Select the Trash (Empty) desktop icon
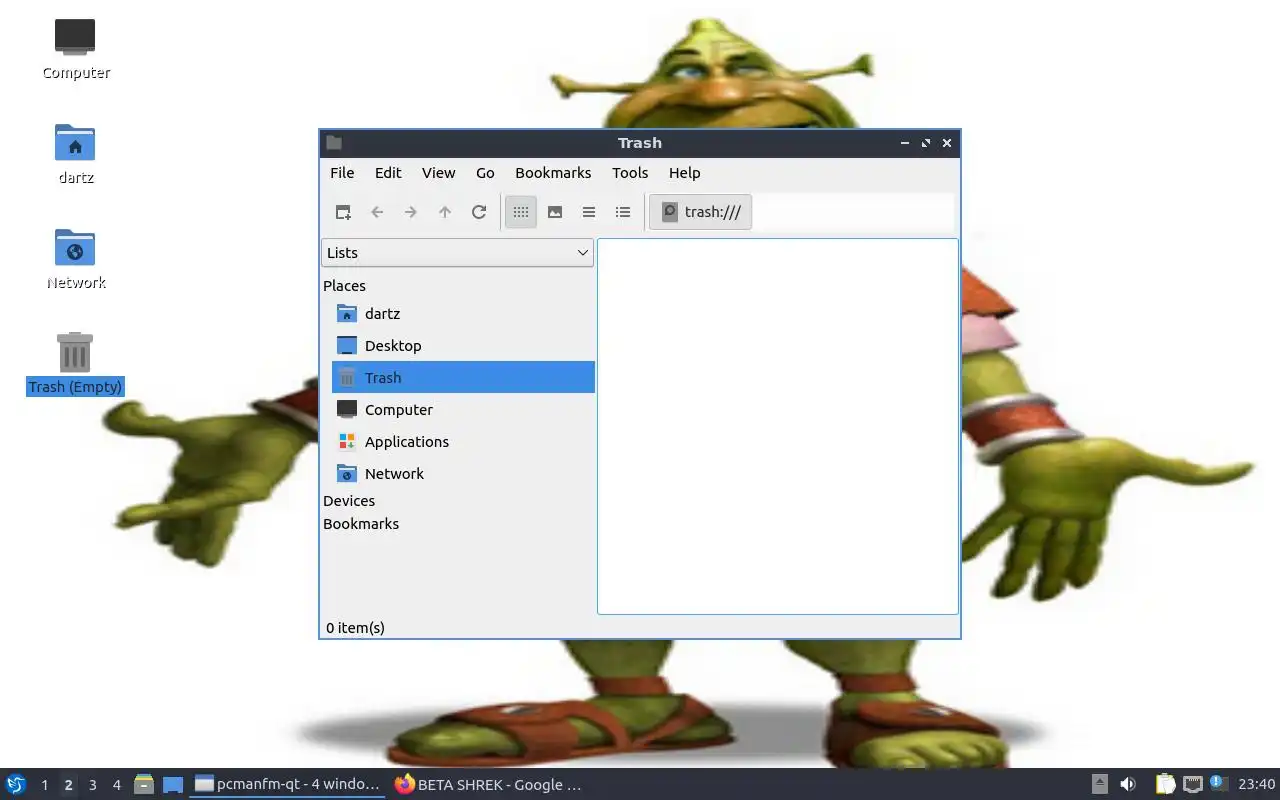1280x800 pixels. pos(76,364)
